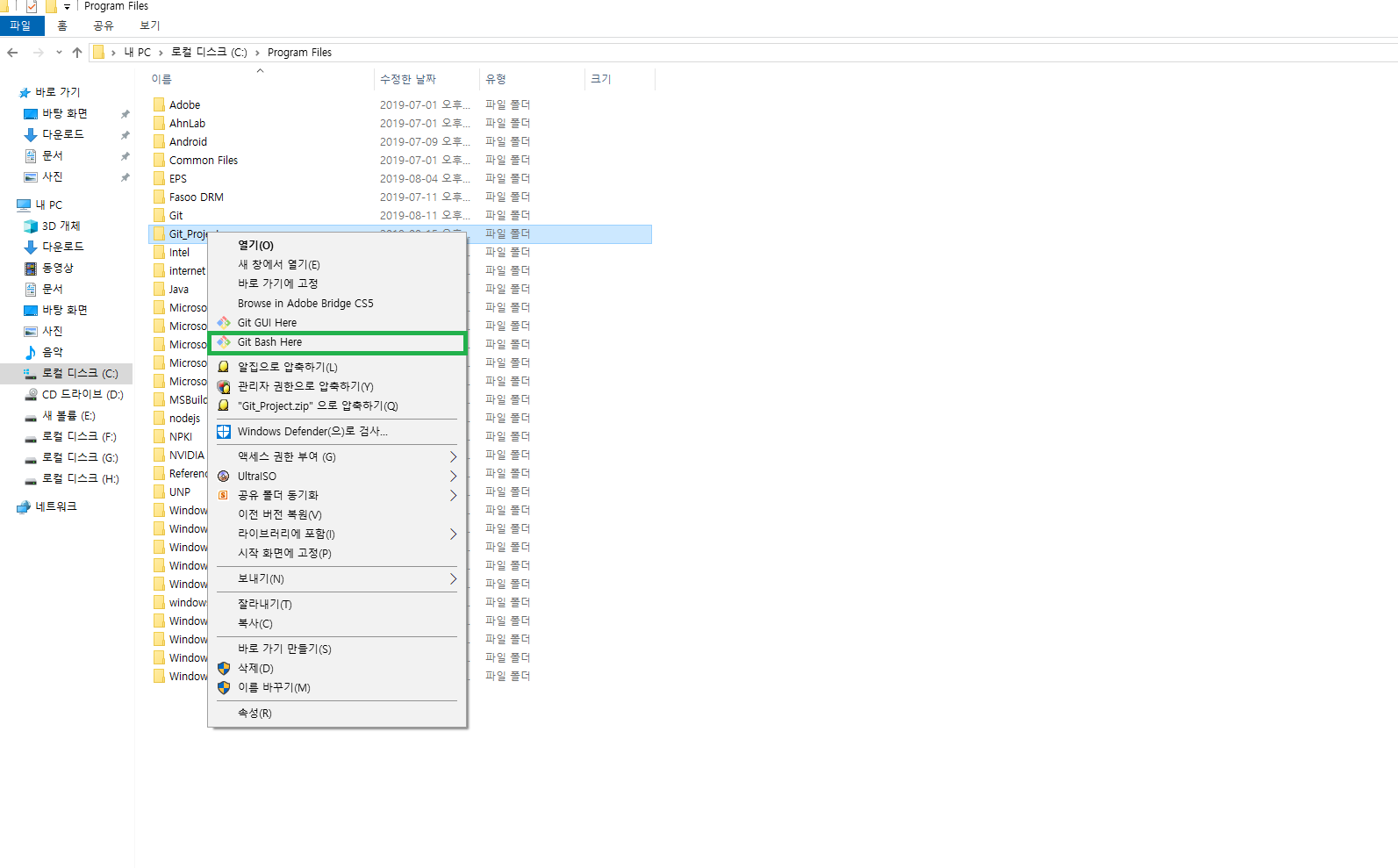Image resolution: width=1398 pixels, height=868 pixels.
Task: Click the admin-rights compress icon (관리자 권한으로 압축하기)
Action: 224,386
